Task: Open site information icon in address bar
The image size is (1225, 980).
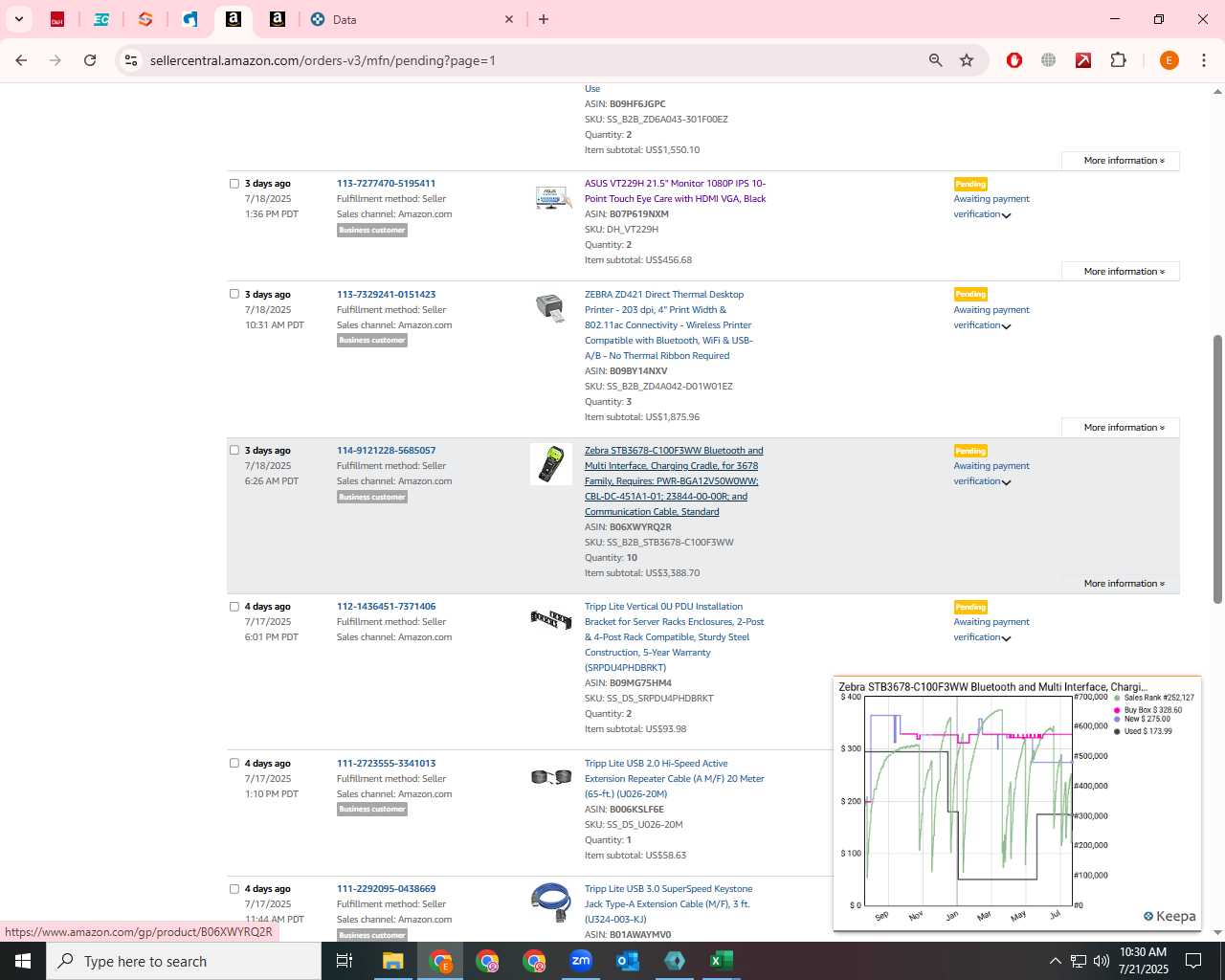Action: coord(131,60)
